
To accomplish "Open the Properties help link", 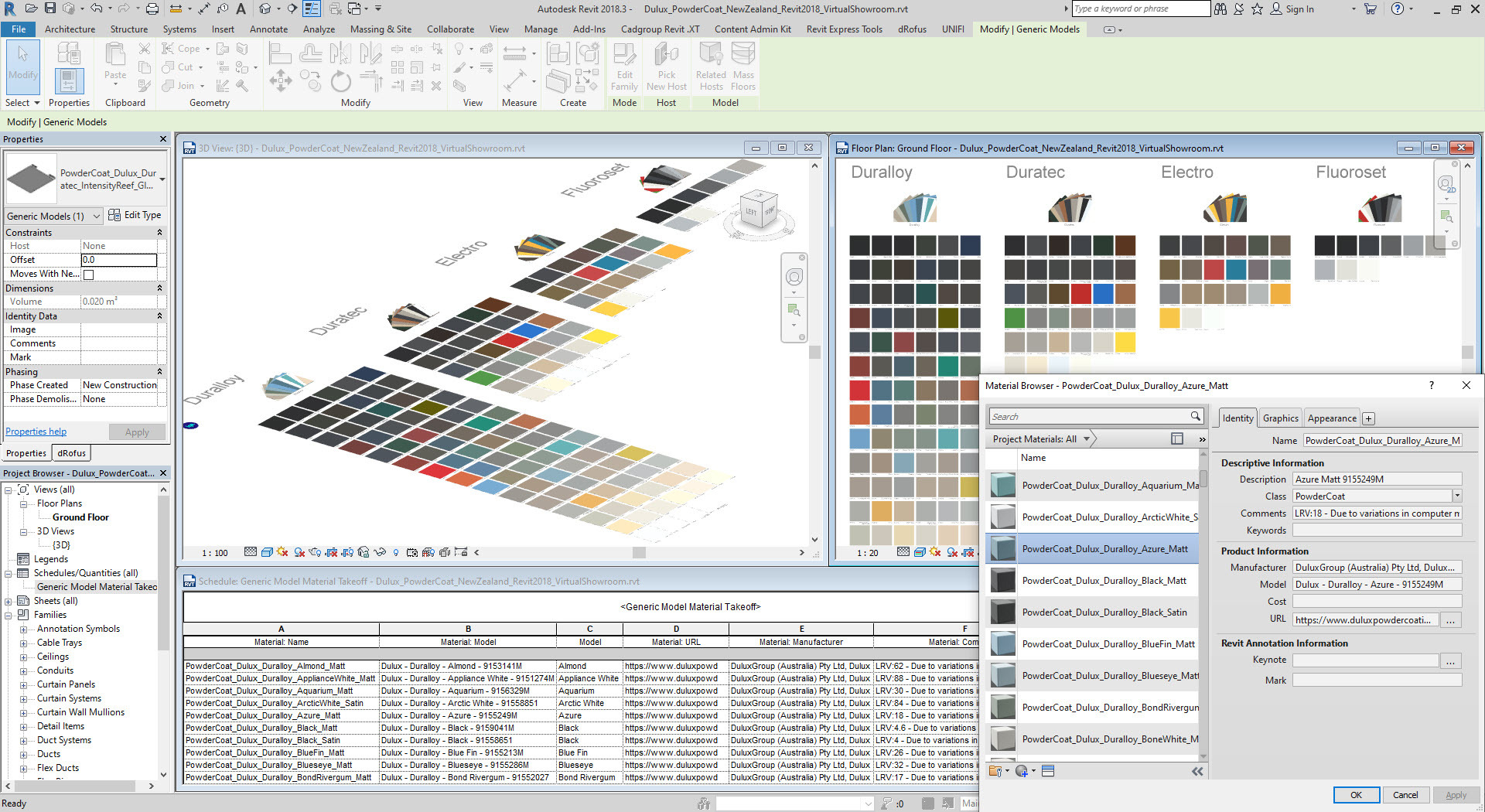I will pyautogui.click(x=36, y=432).
